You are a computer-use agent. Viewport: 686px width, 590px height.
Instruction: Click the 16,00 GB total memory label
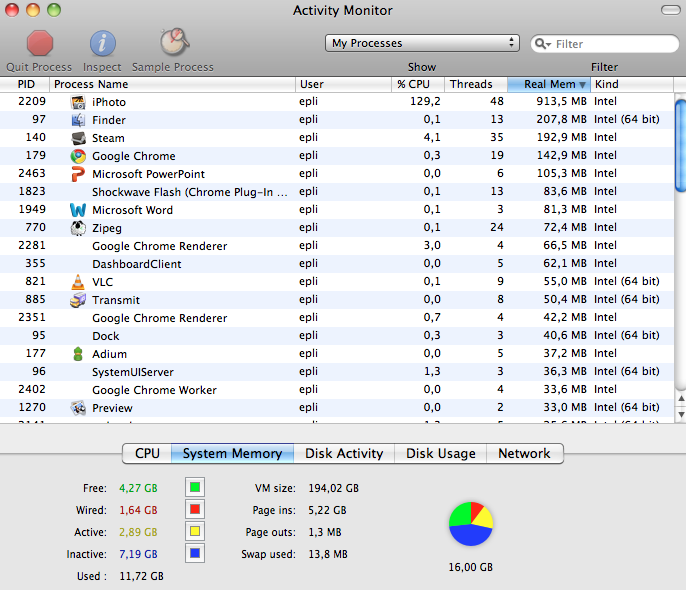pos(471,567)
